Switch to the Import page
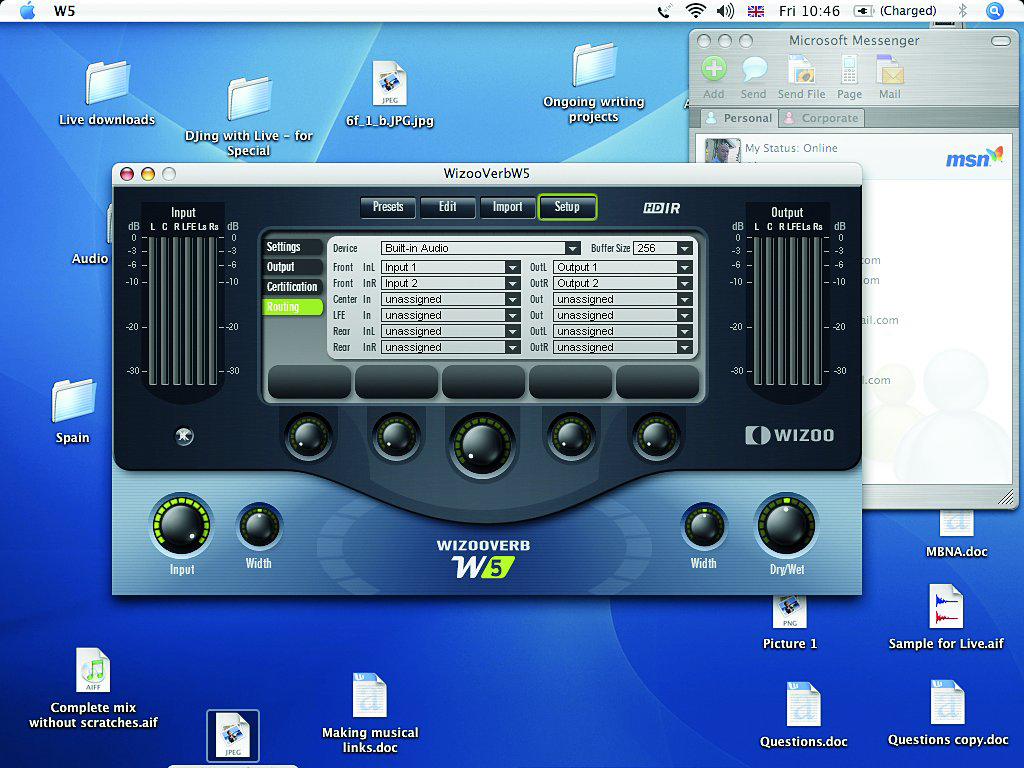The image size is (1024, 768). pyautogui.click(x=507, y=207)
